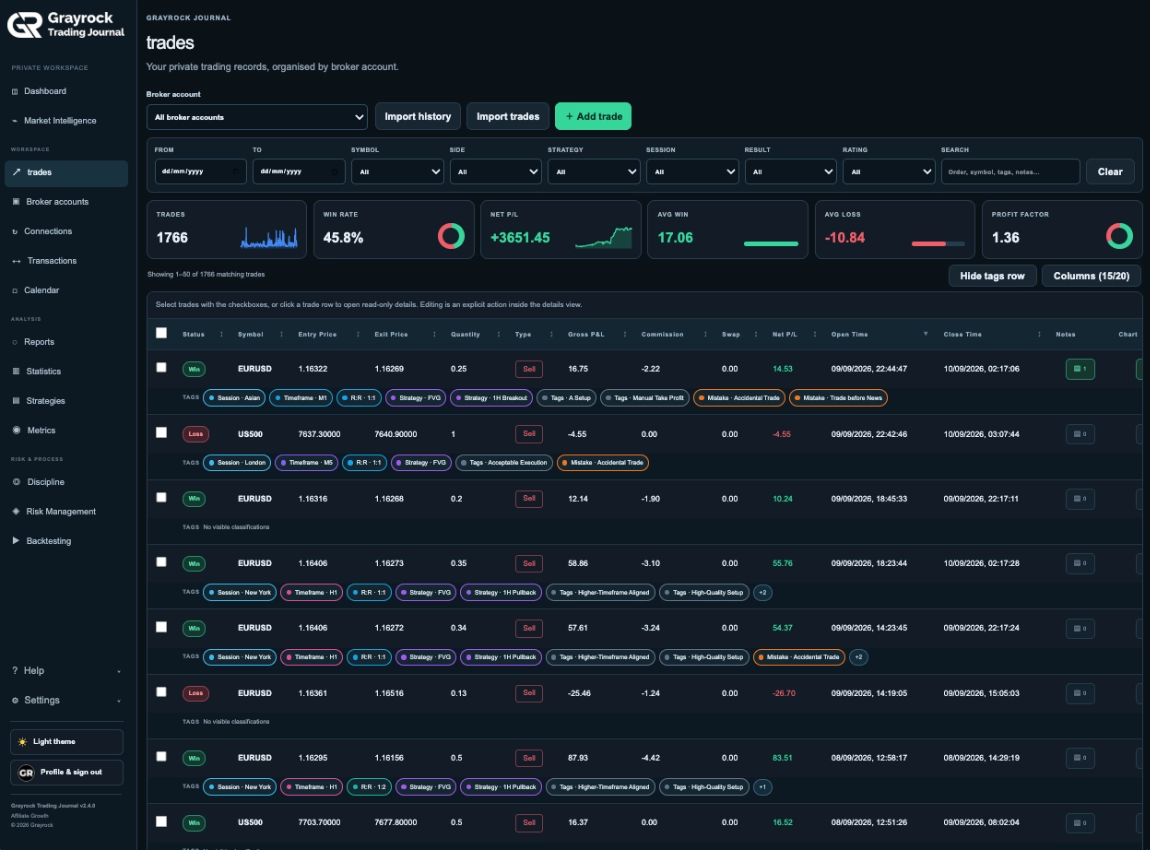Check the EURUSD trade with net 14.53
Image resolution: width=1150 pixels, height=850 pixels.
[x=161, y=367]
